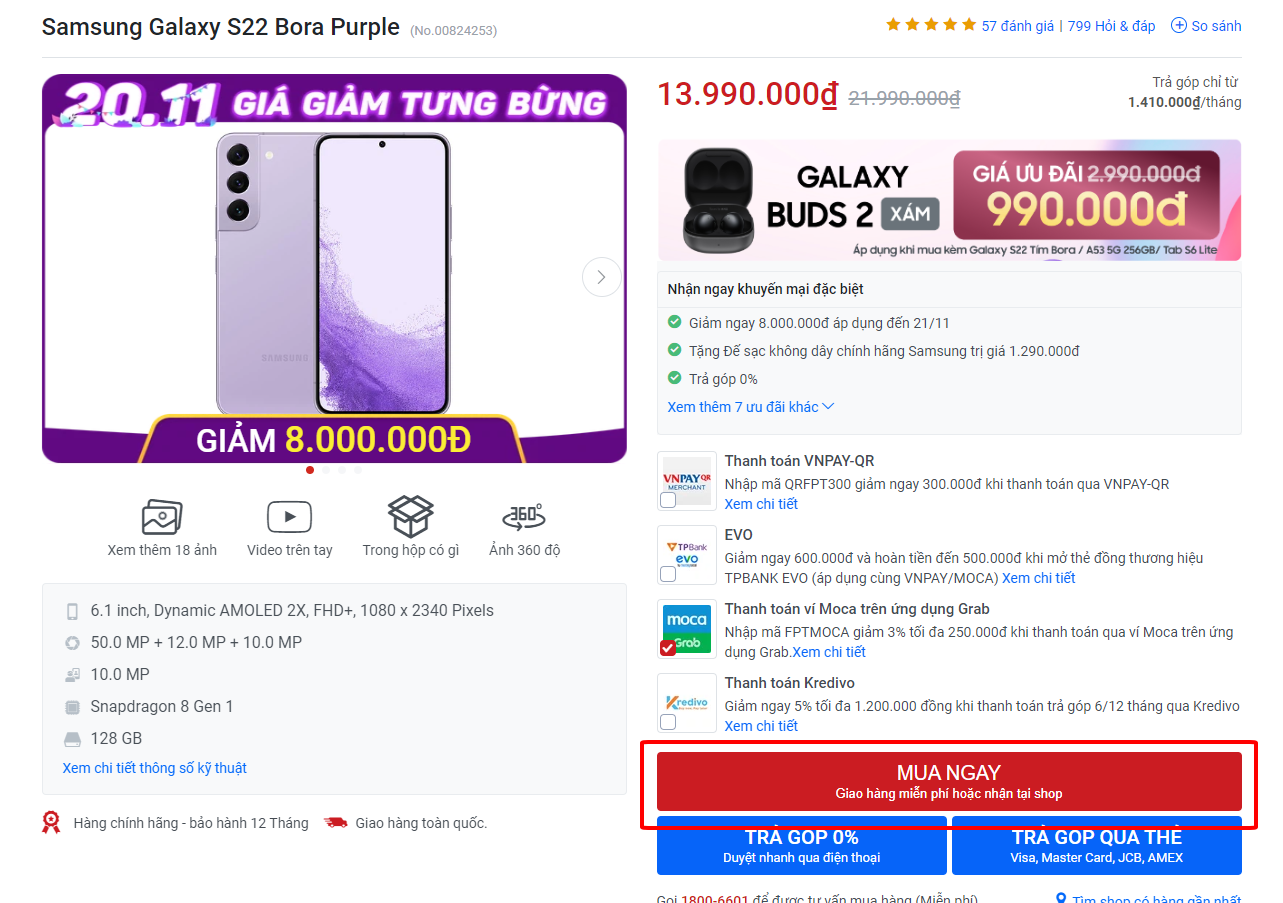This screenshot has height=903, width=1283.
Task: View the 'Ảnh 360 độ' icon
Action: coord(524,517)
